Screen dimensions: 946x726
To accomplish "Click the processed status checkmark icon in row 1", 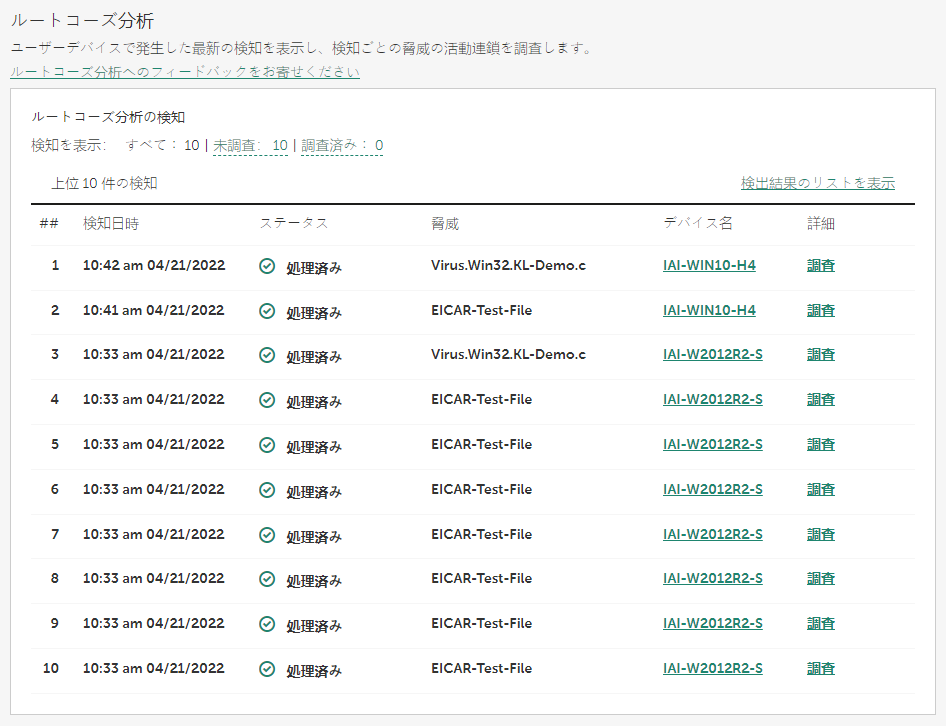I will [267, 266].
